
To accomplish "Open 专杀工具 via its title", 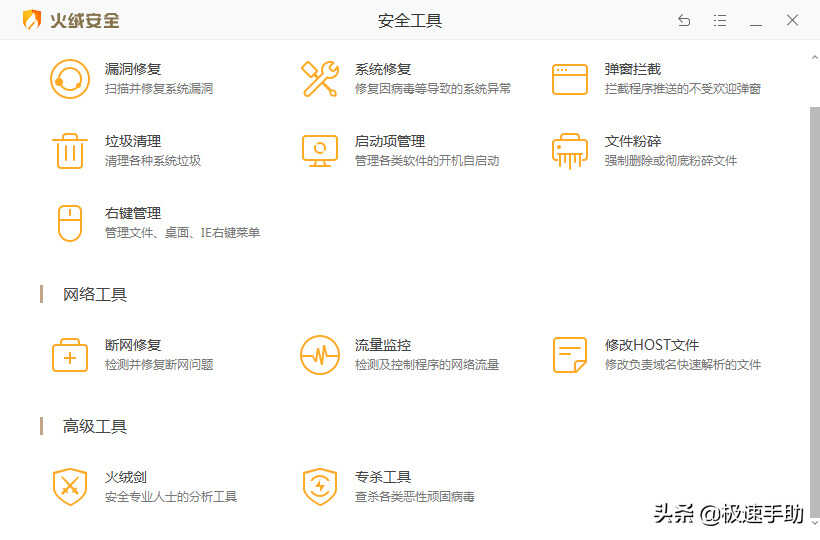I will 383,477.
